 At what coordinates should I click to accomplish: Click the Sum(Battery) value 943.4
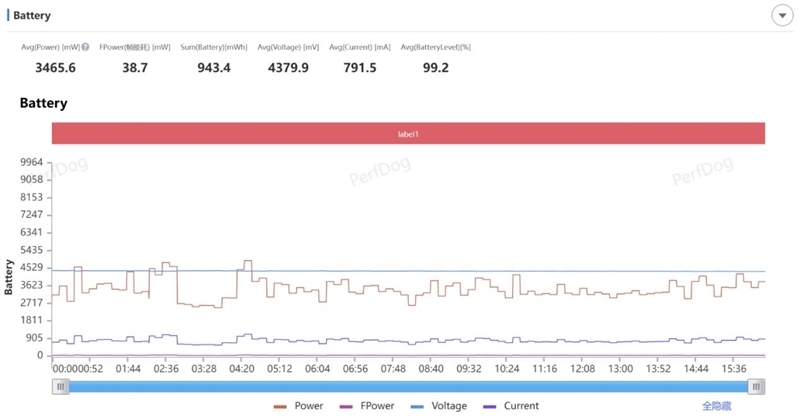(214, 68)
